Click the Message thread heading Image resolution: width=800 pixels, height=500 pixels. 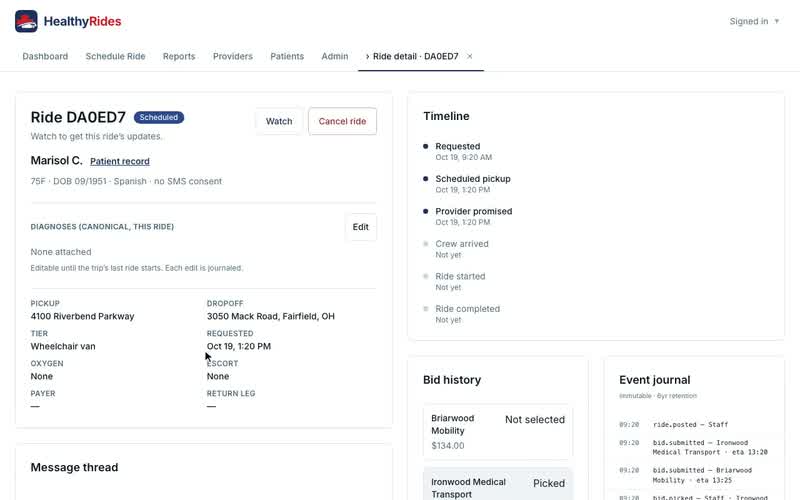(74, 467)
